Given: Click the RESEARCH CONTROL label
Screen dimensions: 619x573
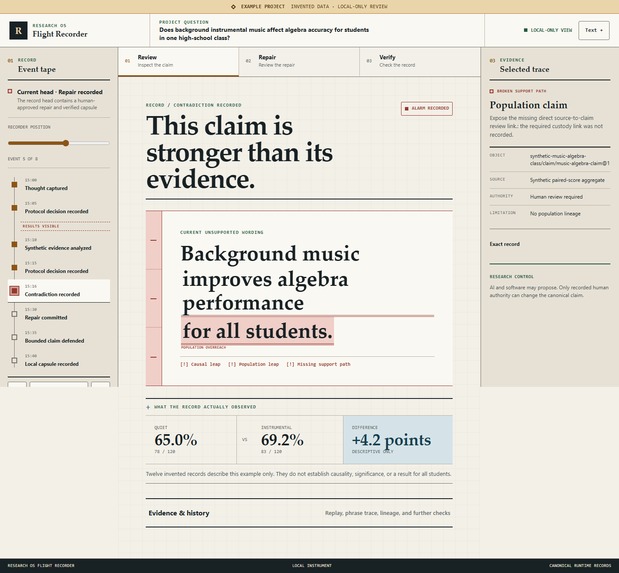Looking at the screenshot, I should pyautogui.click(x=511, y=276).
